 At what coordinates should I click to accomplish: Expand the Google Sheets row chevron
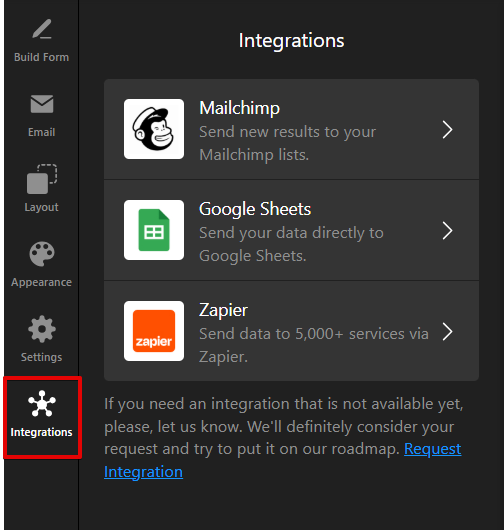coord(448,231)
